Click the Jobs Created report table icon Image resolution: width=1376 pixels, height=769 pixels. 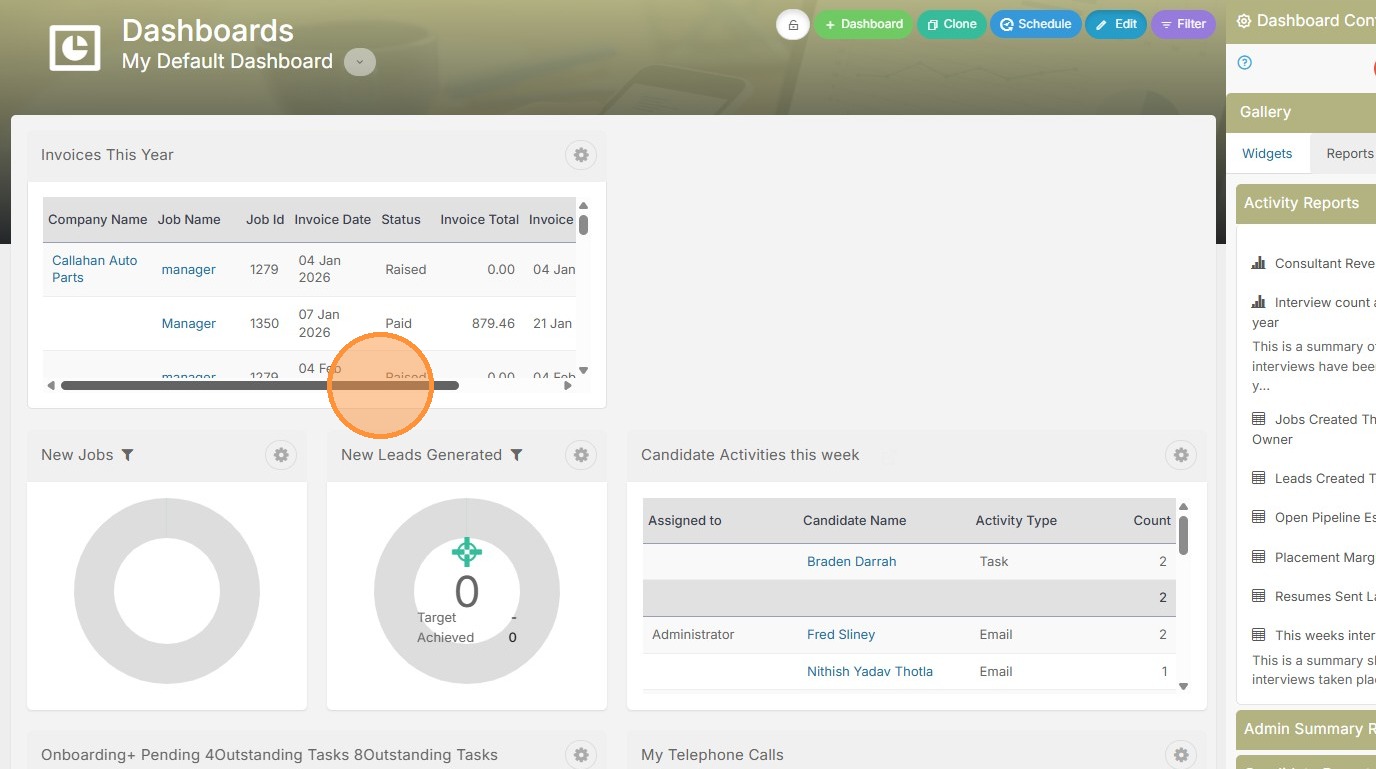pyautogui.click(x=1259, y=419)
